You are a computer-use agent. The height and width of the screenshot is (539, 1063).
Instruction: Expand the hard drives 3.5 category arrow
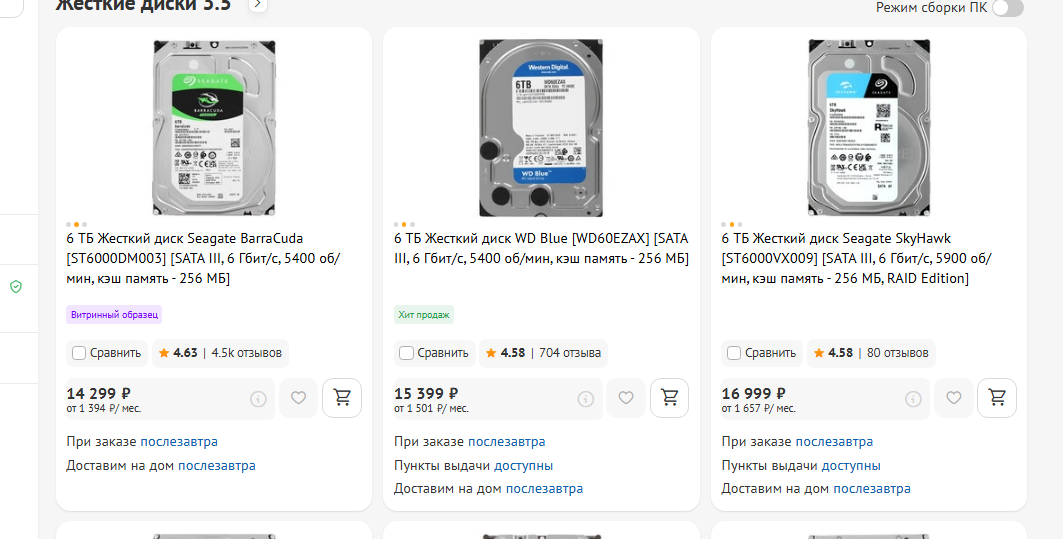click(x=257, y=5)
